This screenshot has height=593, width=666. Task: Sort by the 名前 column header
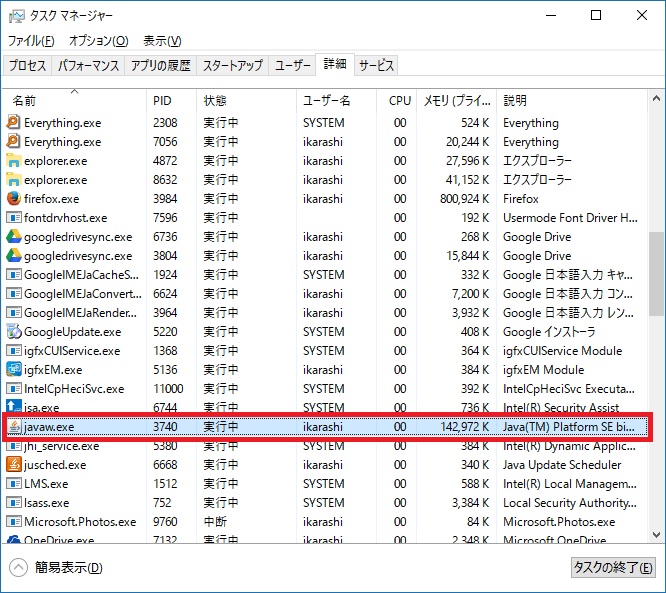pyautogui.click(x=74, y=101)
